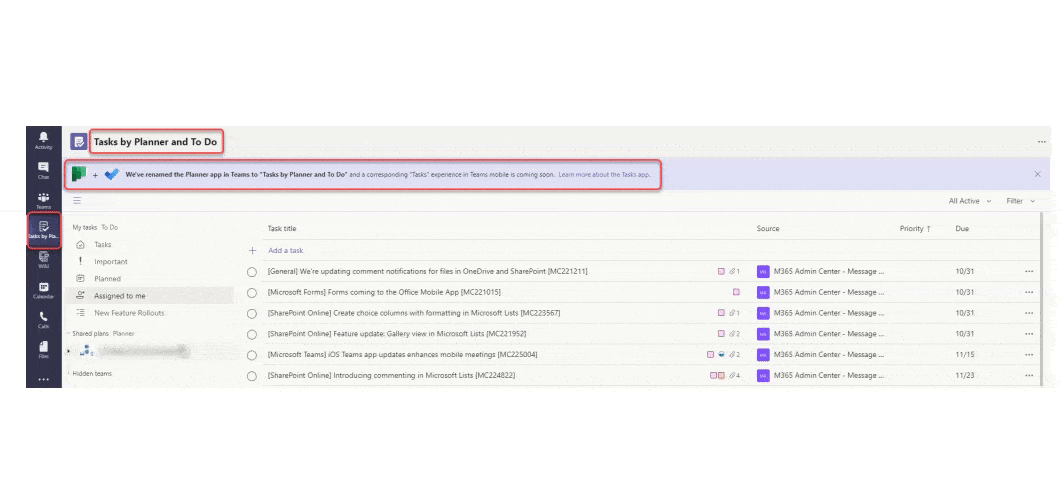Open Chat in the sidebar
The width and height of the screenshot is (1062, 496).
pyautogui.click(x=43, y=170)
